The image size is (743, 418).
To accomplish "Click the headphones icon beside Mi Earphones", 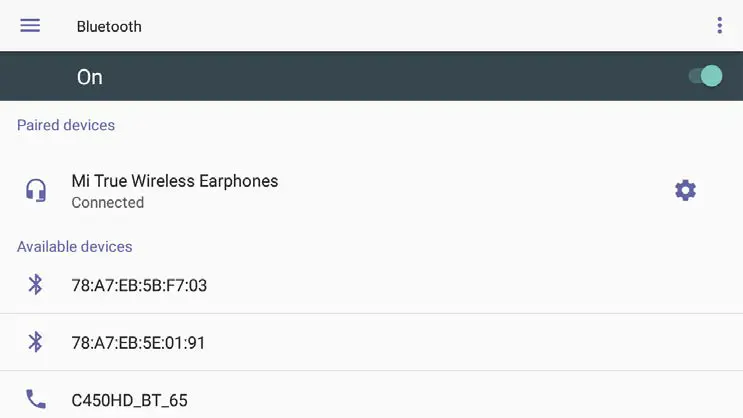I will (36, 190).
